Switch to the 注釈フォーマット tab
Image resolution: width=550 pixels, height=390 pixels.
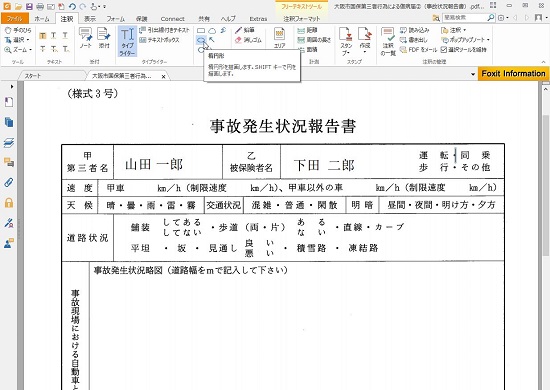tap(302, 19)
